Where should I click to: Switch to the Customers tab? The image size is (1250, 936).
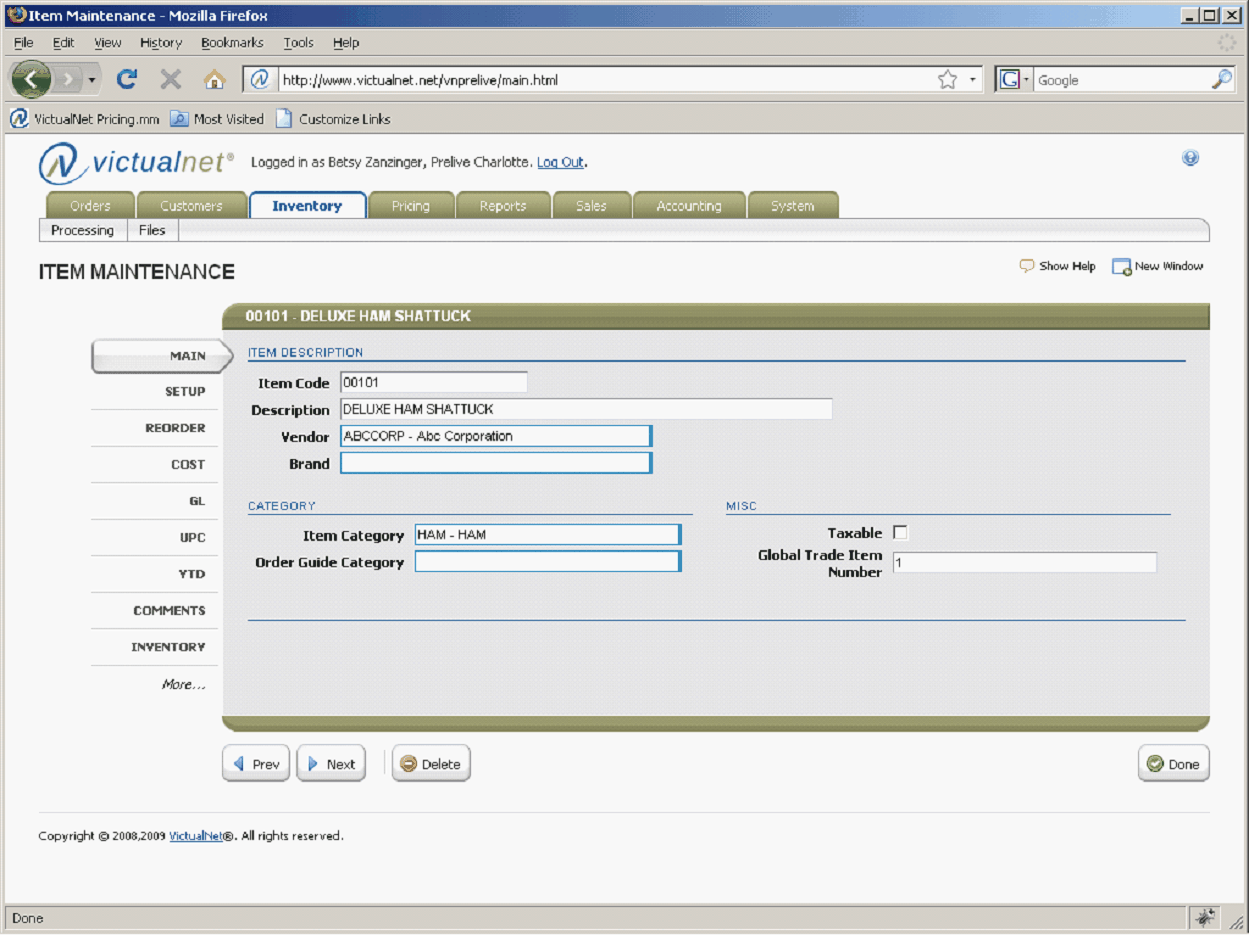coord(191,205)
